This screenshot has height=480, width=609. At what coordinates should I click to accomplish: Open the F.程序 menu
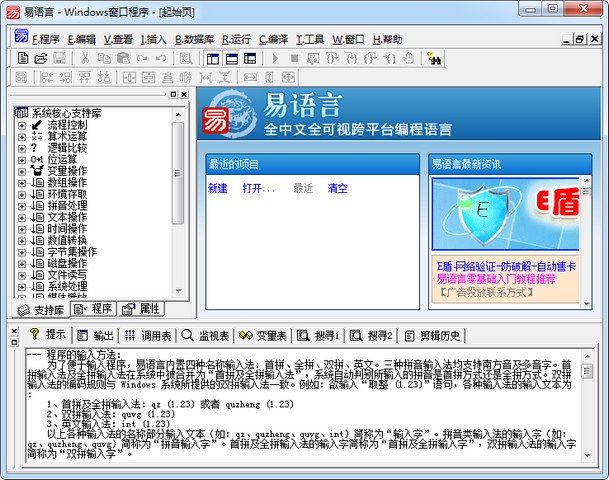[46, 39]
